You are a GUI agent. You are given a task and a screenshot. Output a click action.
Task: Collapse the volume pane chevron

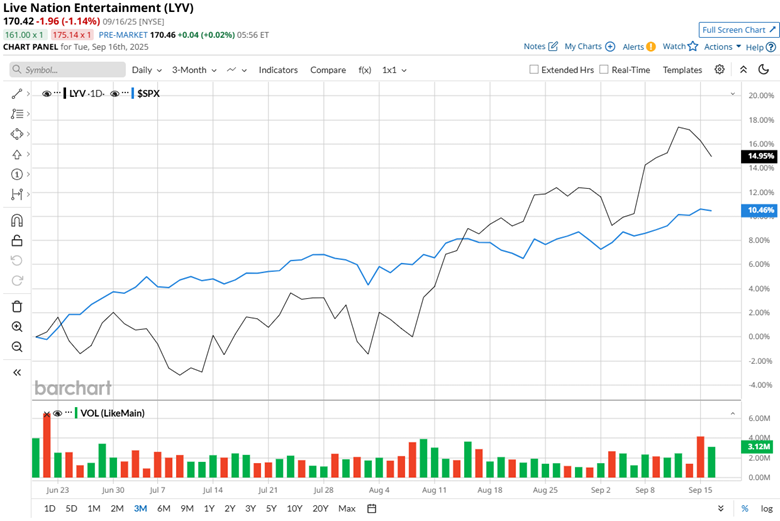(733, 414)
